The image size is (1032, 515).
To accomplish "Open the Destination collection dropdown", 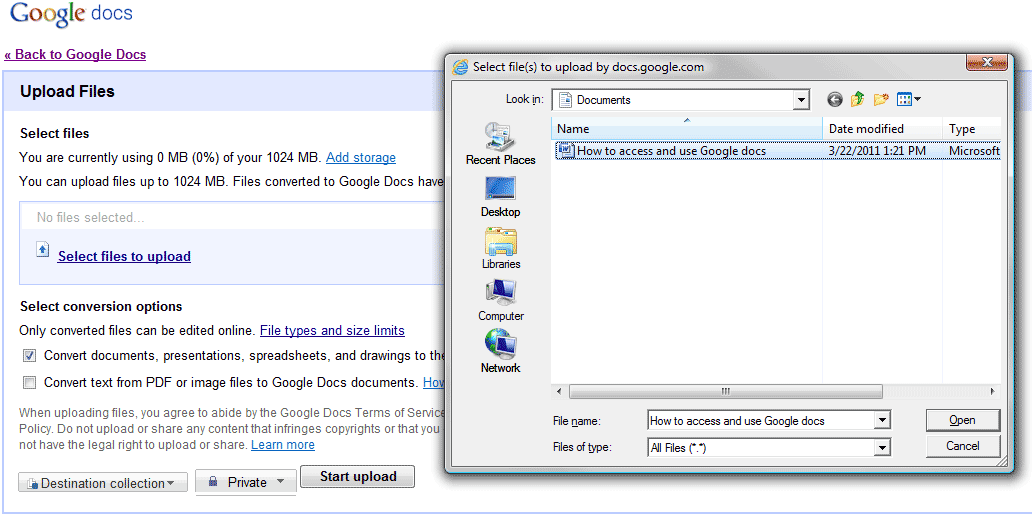I will tap(103, 483).
